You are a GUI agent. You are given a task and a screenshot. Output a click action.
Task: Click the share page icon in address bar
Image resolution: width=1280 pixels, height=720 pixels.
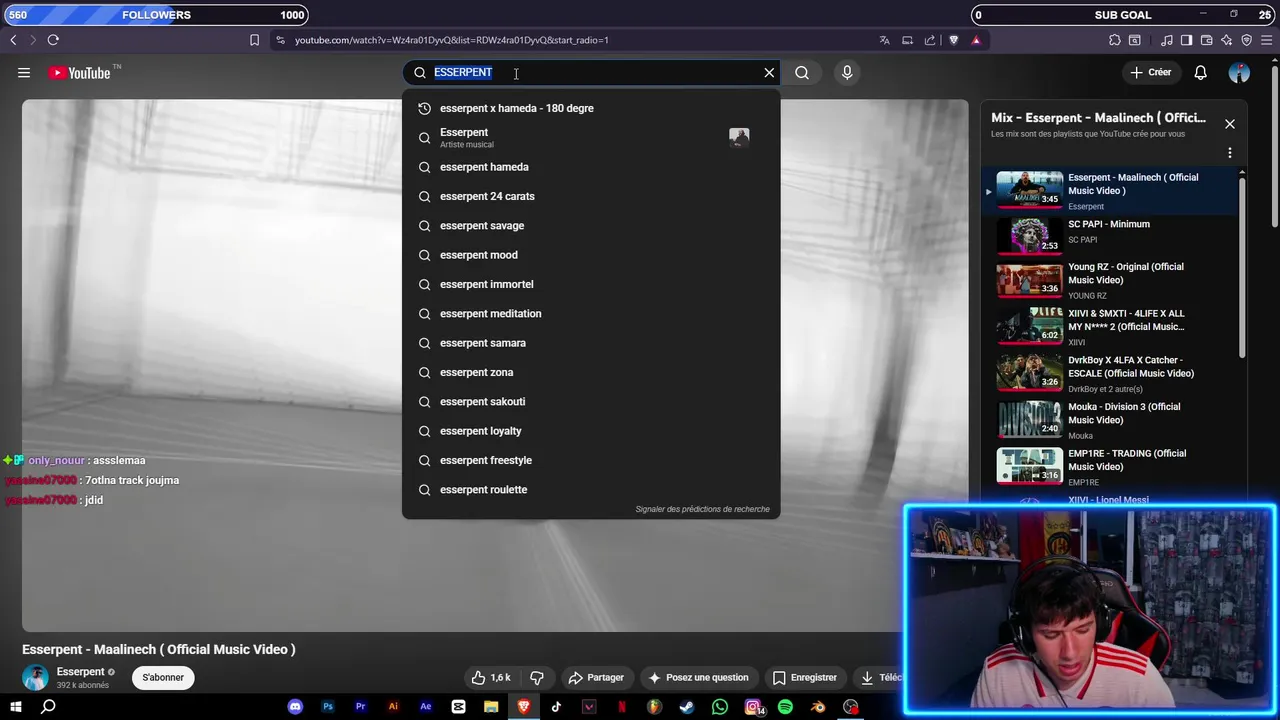(930, 40)
